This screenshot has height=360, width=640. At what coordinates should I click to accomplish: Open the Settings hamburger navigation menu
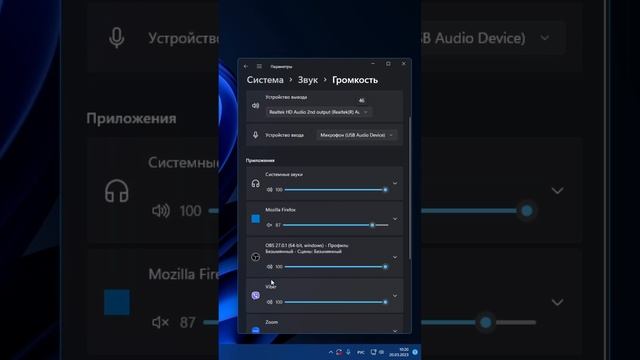tap(259, 66)
